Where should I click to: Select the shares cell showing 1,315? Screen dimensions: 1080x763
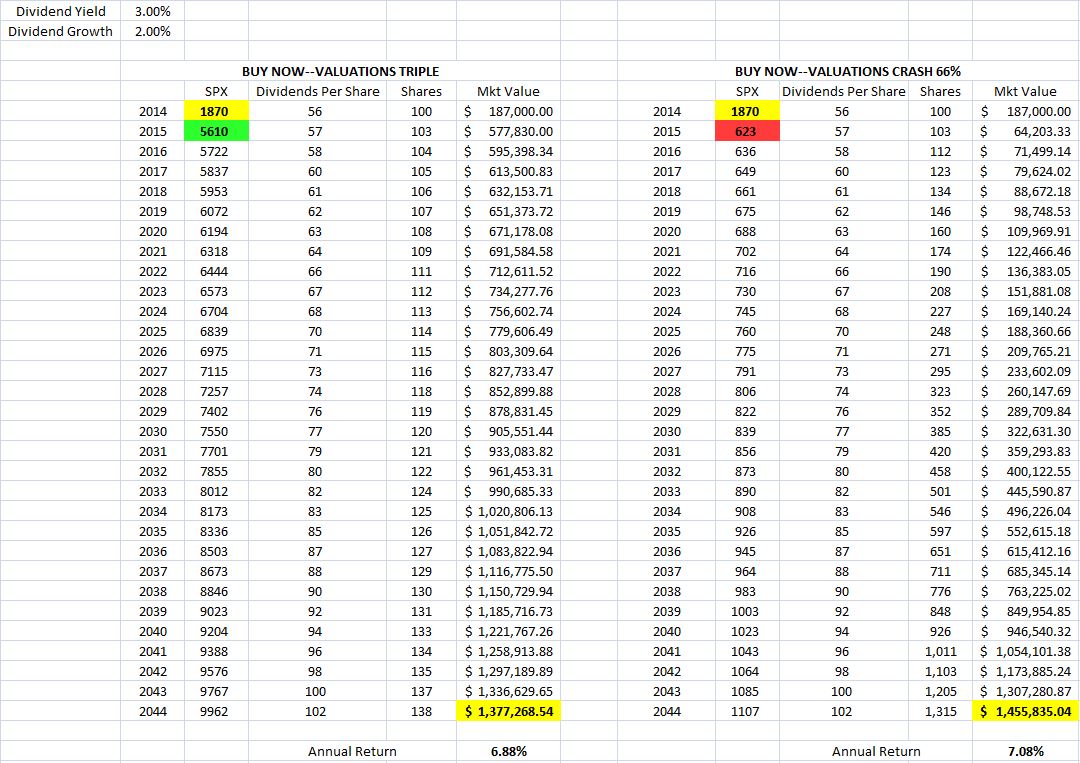pyautogui.click(x=940, y=711)
